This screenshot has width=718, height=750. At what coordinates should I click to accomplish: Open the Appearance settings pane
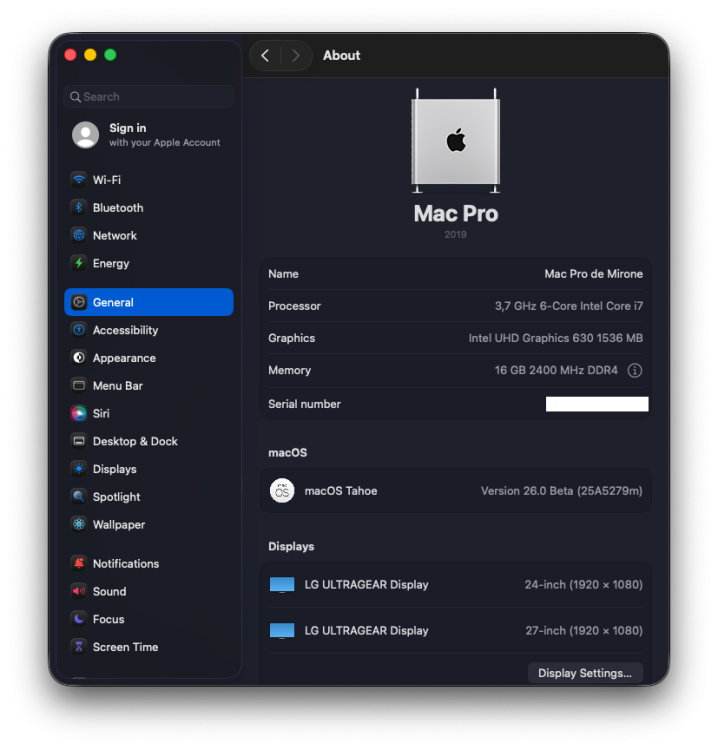[x=149, y=358]
